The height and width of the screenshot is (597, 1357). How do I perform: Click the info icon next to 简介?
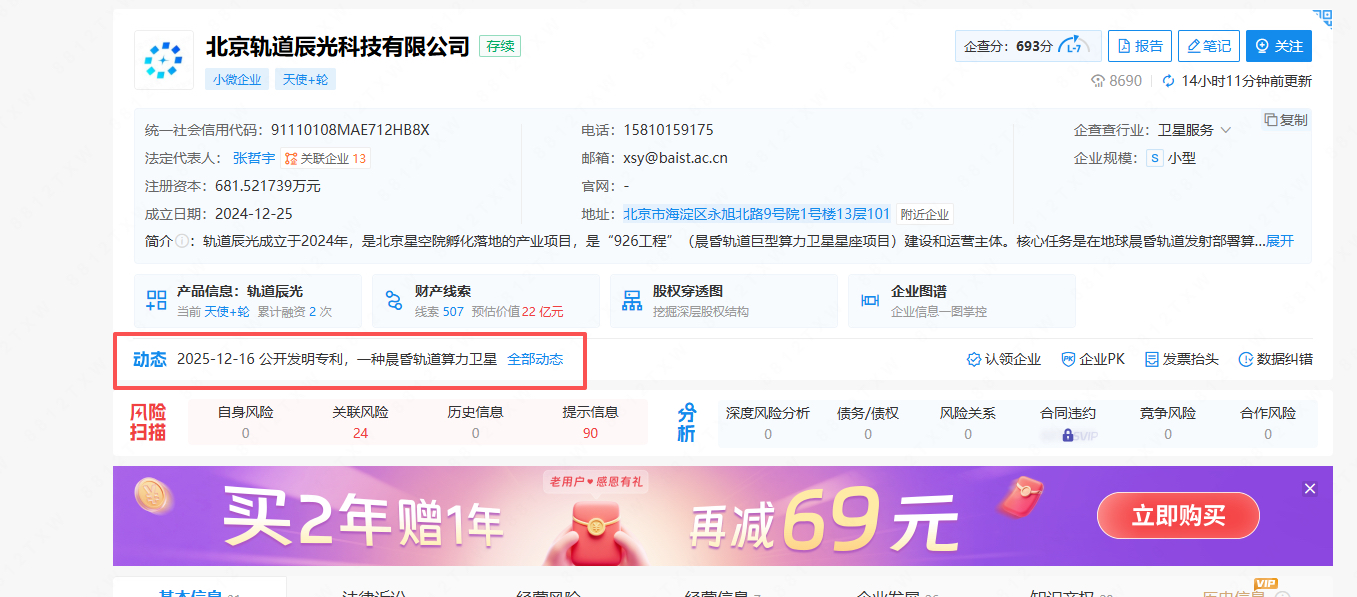pyautogui.click(x=182, y=241)
